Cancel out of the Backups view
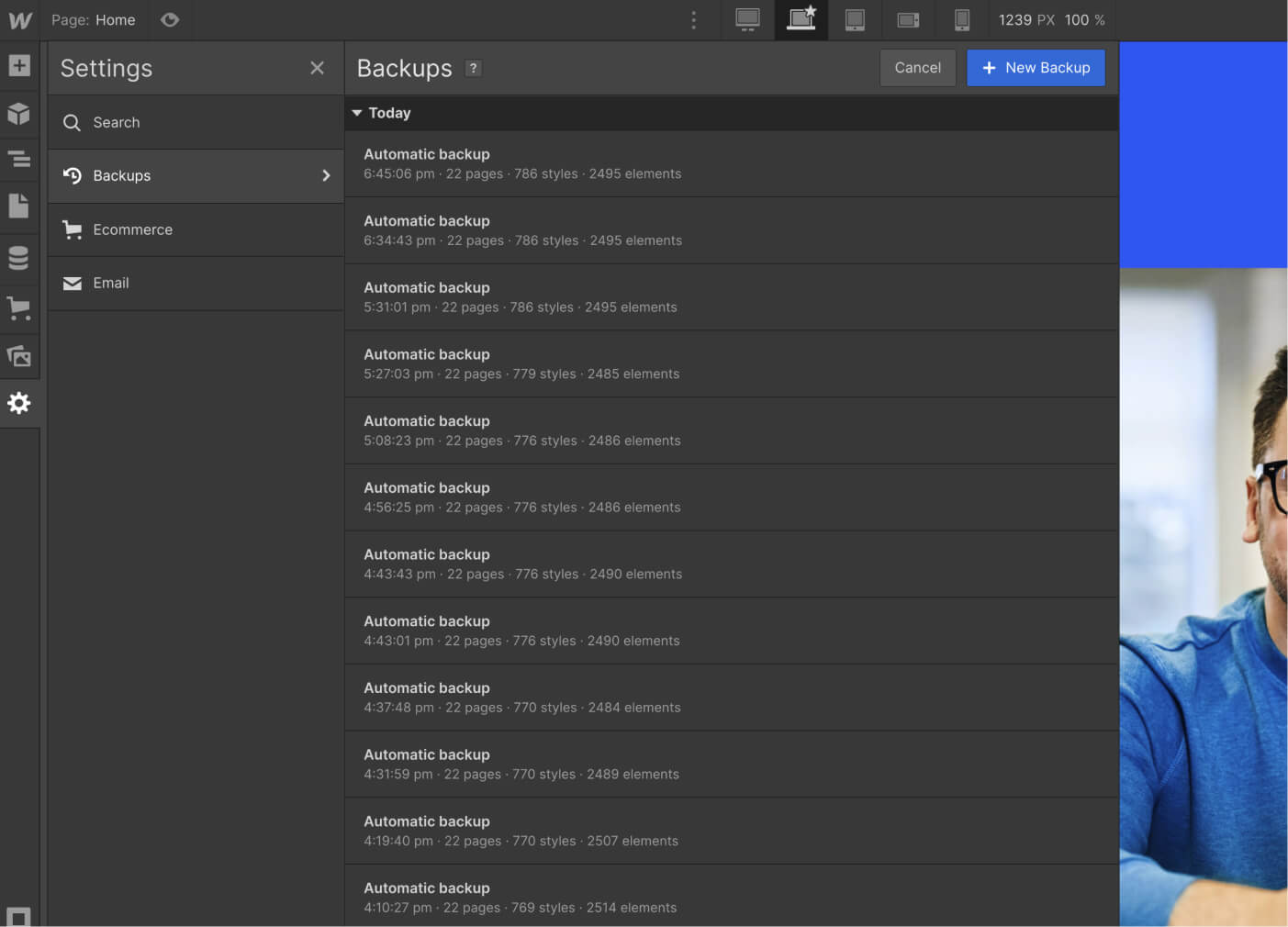The width and height of the screenshot is (1288, 927). click(x=917, y=67)
